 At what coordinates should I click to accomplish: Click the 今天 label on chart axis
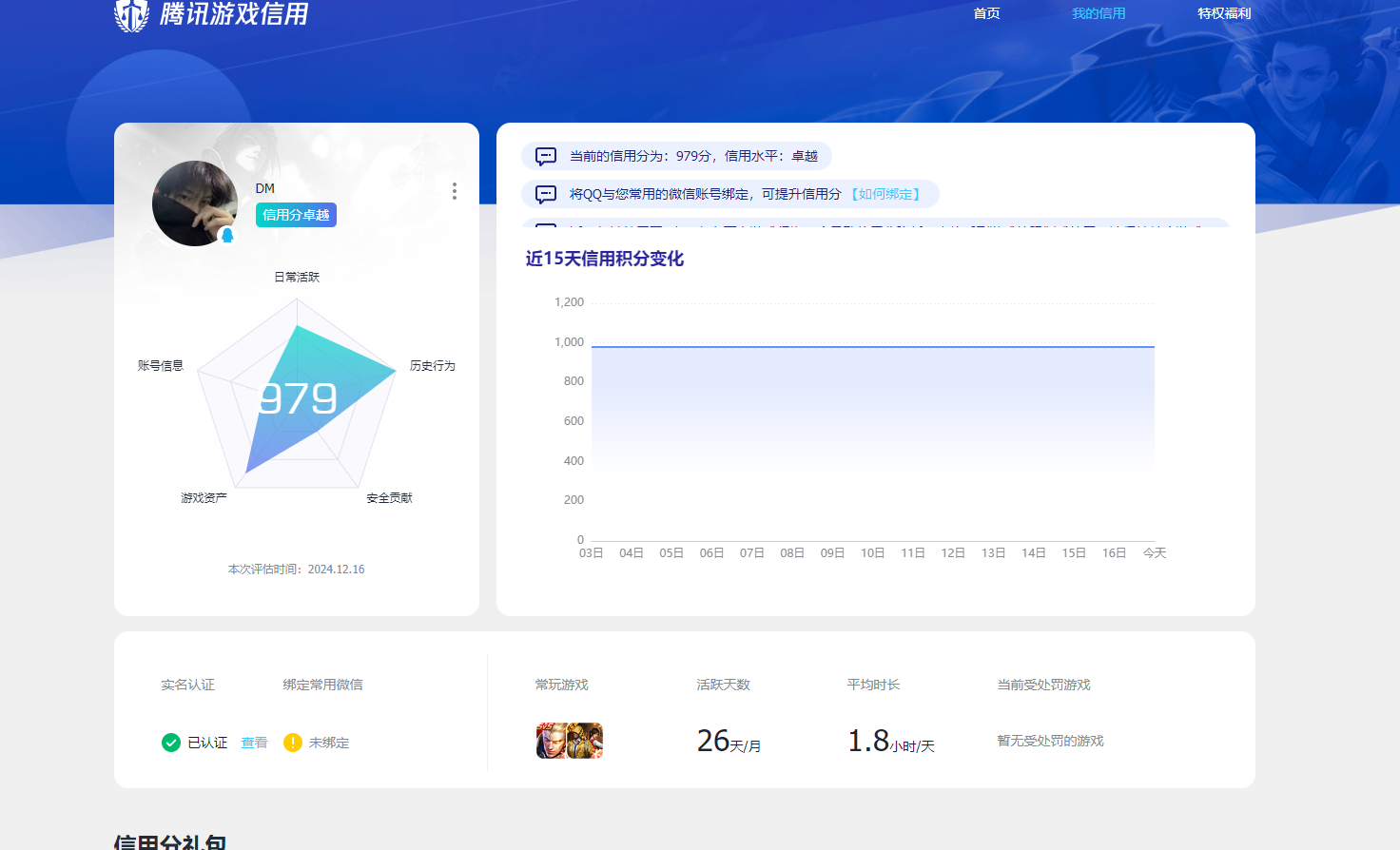click(x=1155, y=552)
